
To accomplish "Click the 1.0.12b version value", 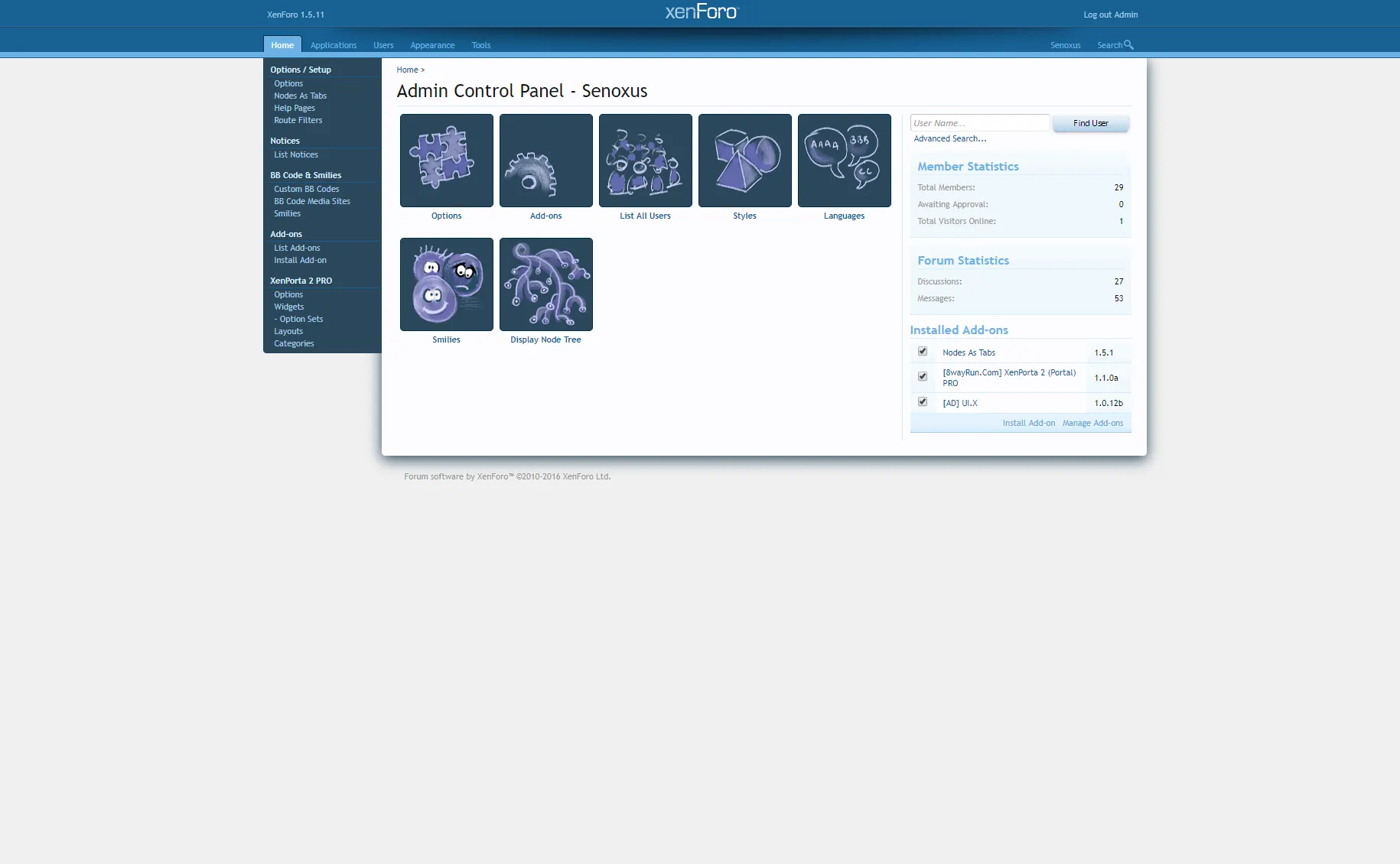I will pyautogui.click(x=1109, y=404).
